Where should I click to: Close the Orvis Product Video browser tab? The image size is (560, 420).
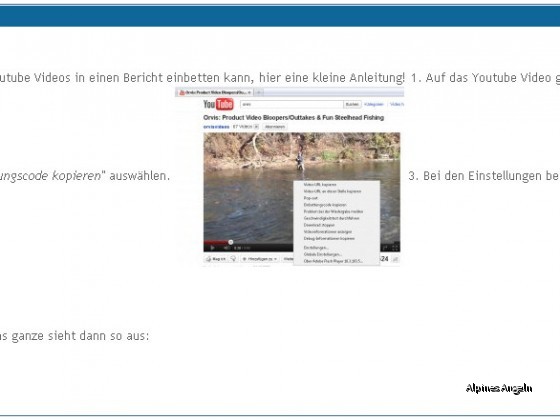pos(249,92)
